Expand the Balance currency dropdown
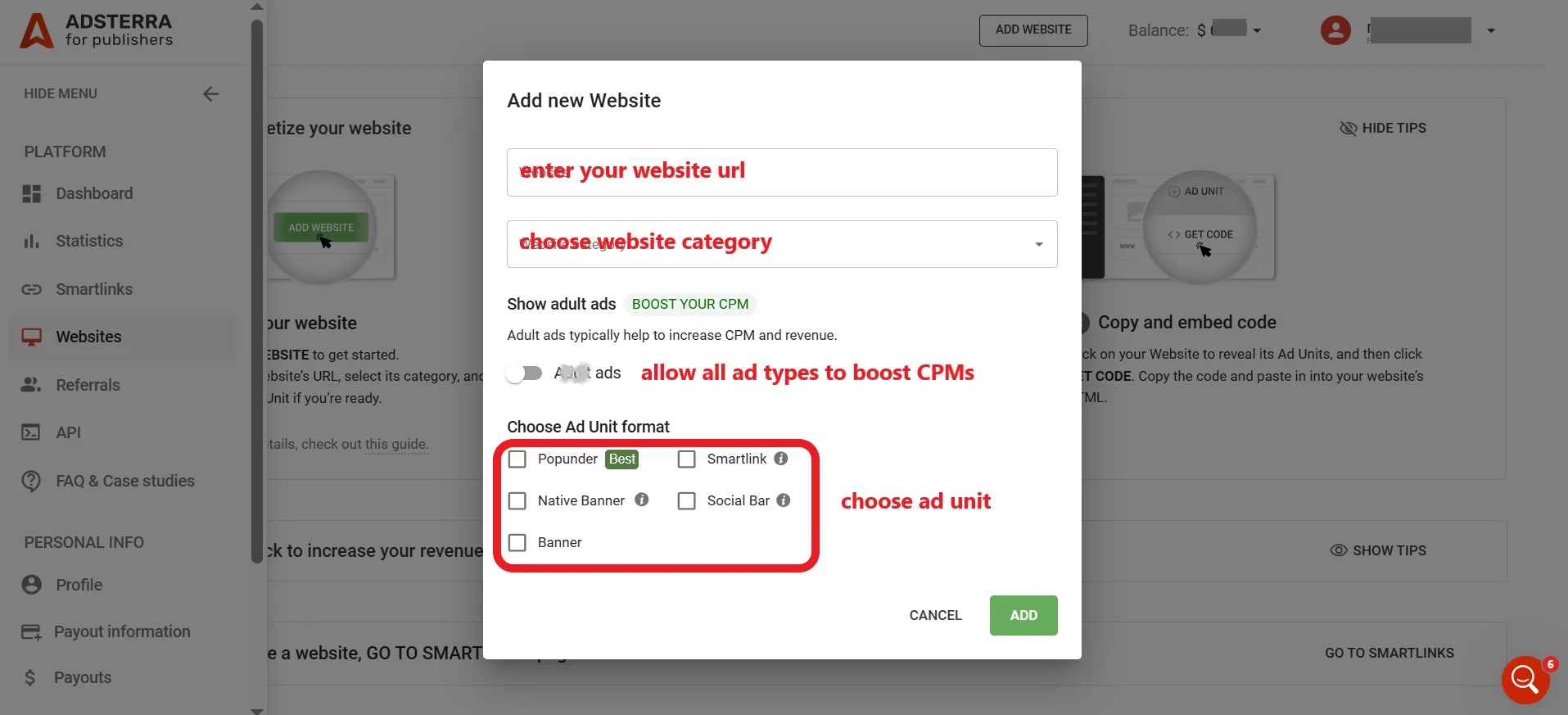Screen dimensions: 1568x715 coord(1255,29)
